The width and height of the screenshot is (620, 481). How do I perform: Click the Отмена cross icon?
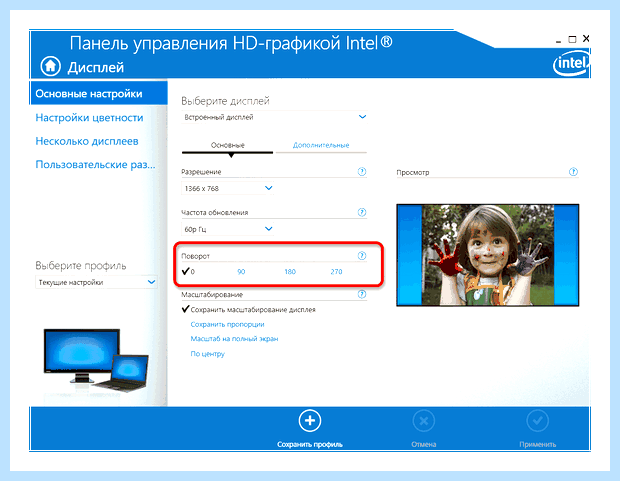point(423,420)
